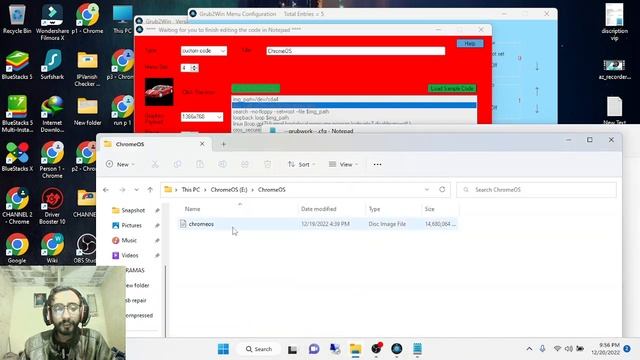Add a new File Explorer tab
The width and height of the screenshot is (640, 360).
click(223, 144)
